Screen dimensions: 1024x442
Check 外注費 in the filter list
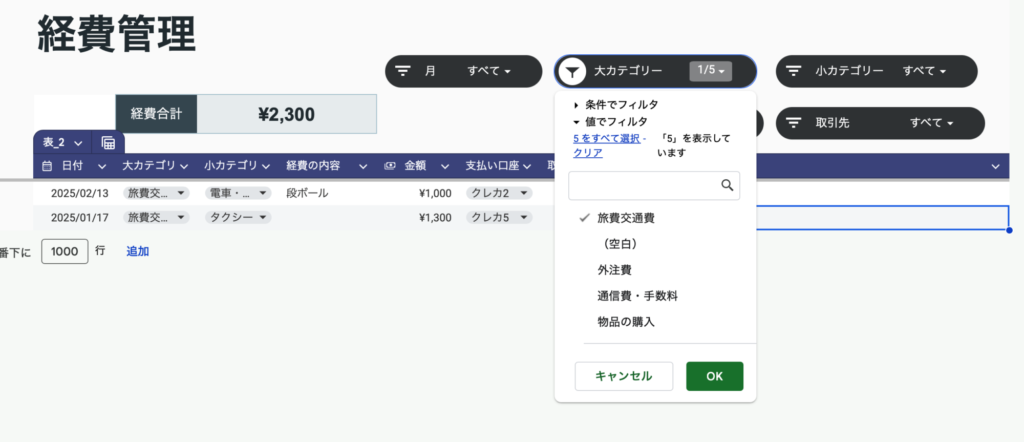[x=614, y=270]
